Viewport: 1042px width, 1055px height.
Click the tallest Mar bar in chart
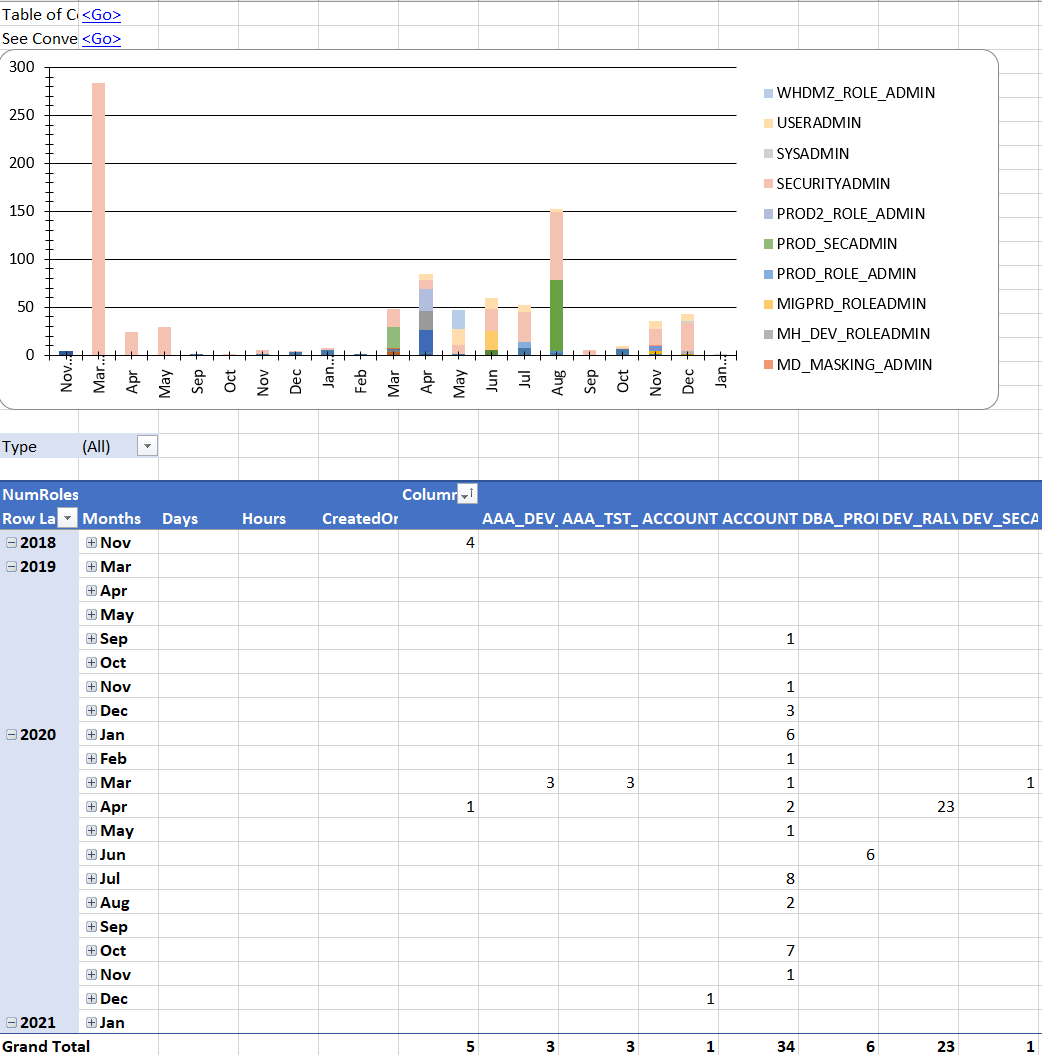pos(99,218)
